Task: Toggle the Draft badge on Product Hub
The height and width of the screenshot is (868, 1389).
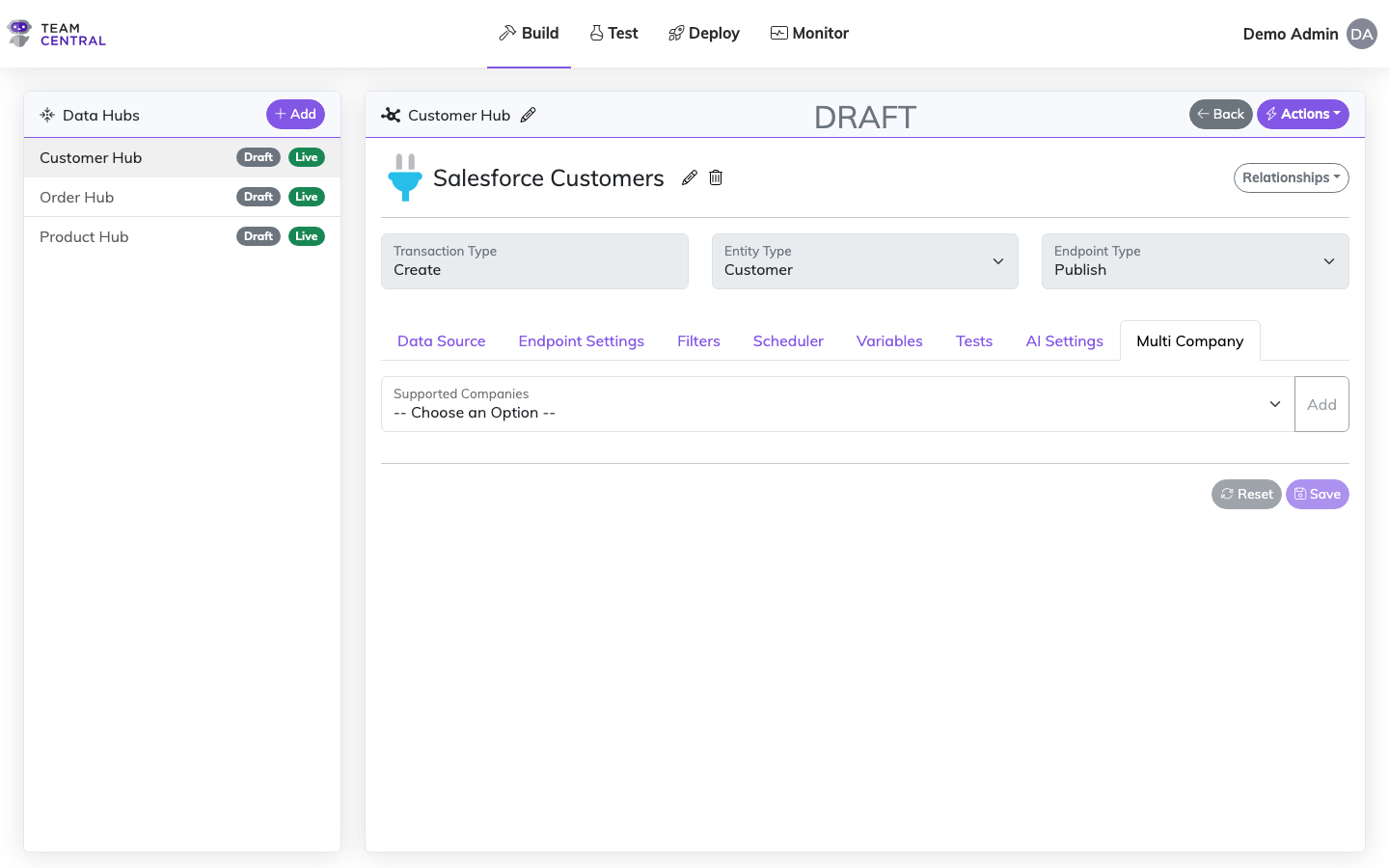Action: point(258,235)
